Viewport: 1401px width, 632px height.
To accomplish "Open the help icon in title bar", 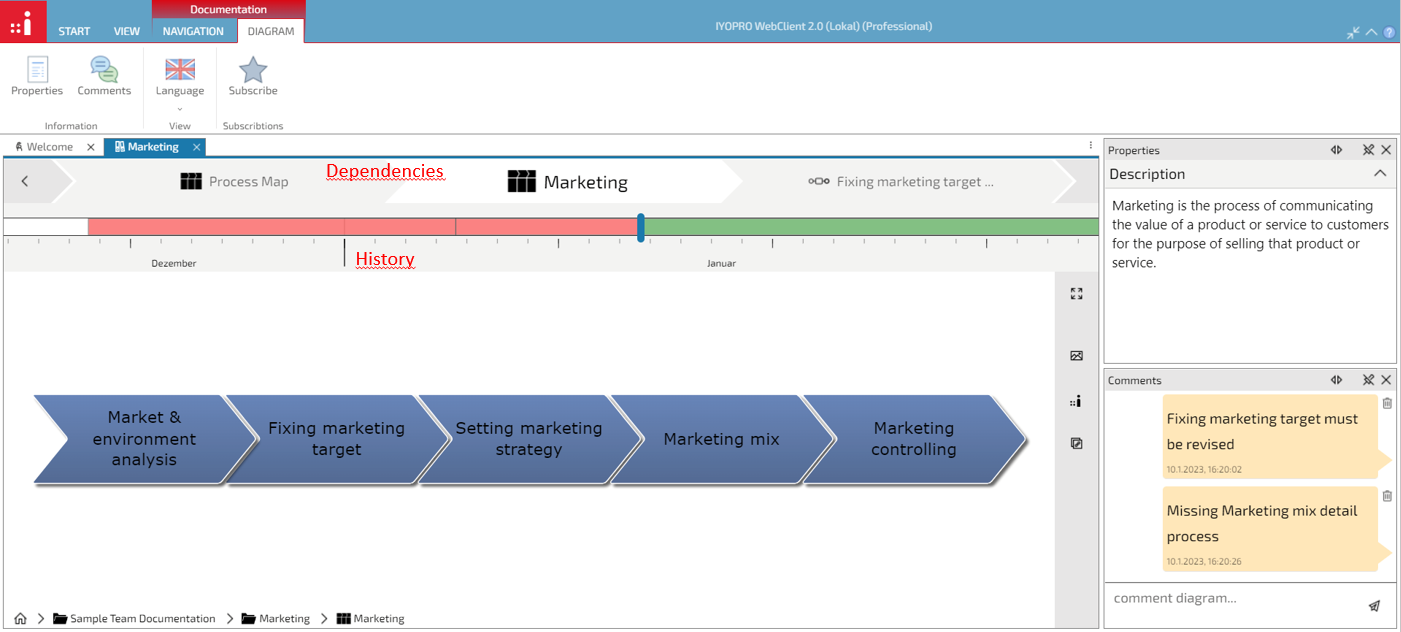I will [1389, 33].
